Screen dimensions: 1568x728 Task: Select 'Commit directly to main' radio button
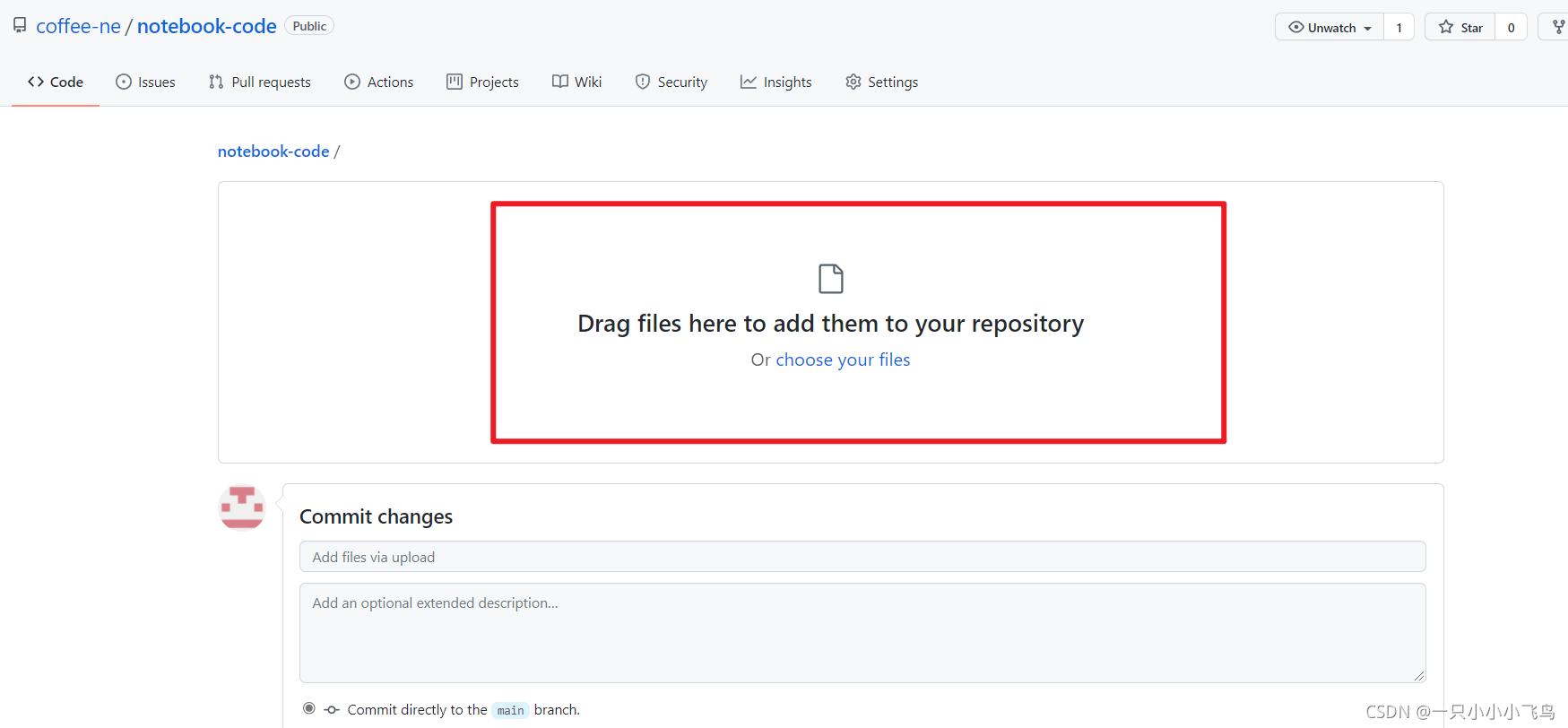(309, 708)
